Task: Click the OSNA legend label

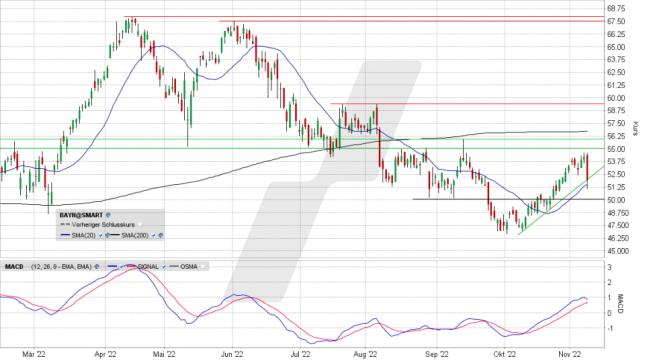Action: click(189, 266)
